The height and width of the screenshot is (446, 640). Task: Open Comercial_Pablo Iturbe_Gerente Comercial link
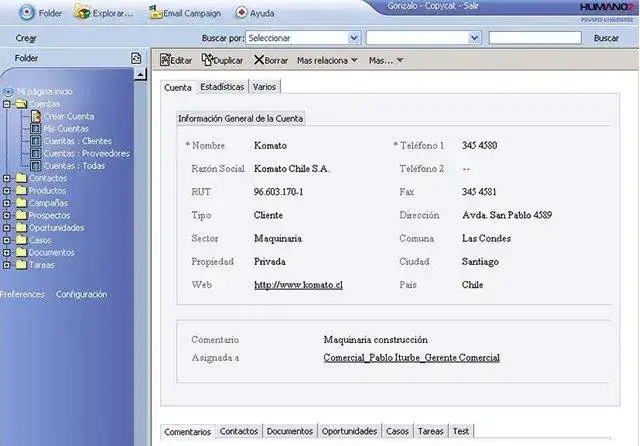tap(411, 358)
